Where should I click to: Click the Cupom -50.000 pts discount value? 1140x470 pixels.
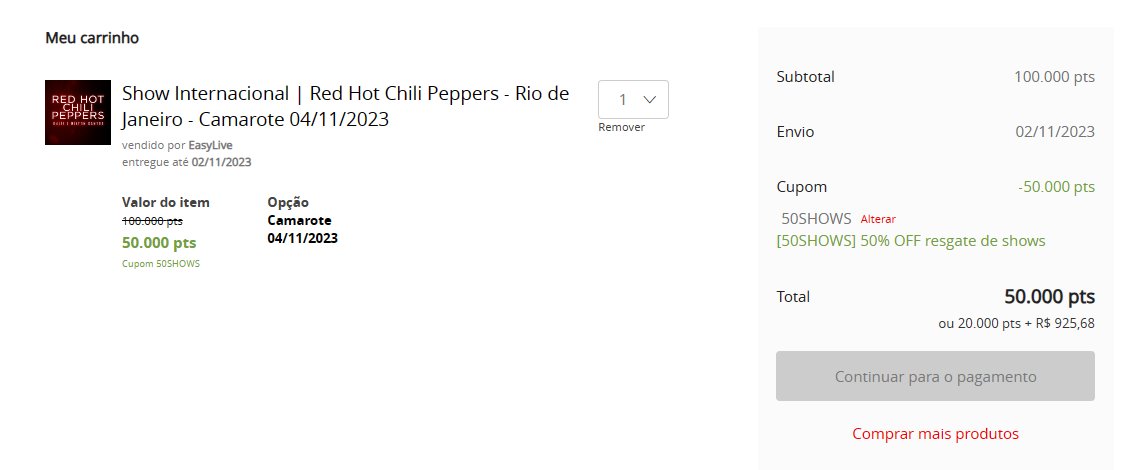[x=1056, y=187]
